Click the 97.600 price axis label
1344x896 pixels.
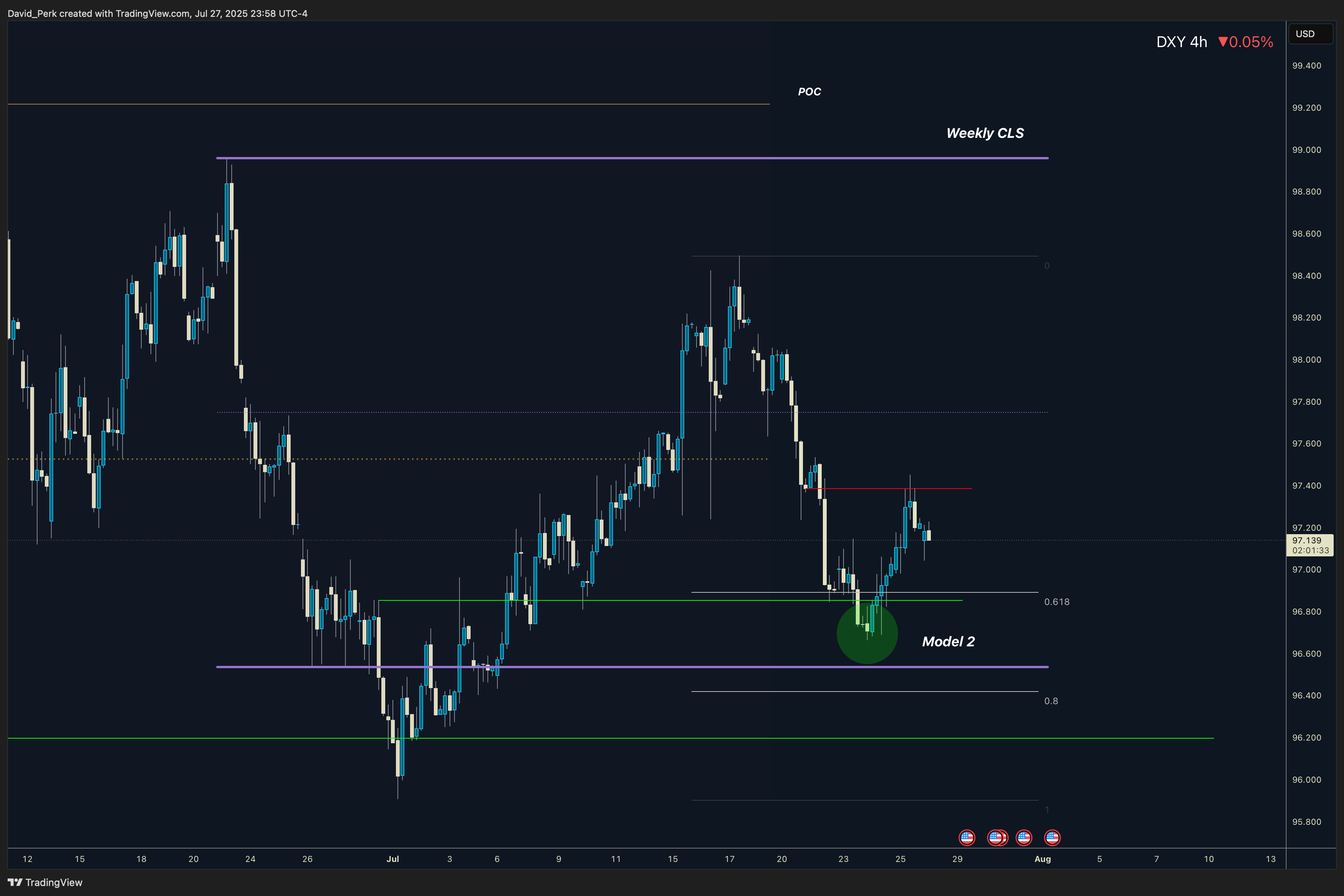(1306, 443)
